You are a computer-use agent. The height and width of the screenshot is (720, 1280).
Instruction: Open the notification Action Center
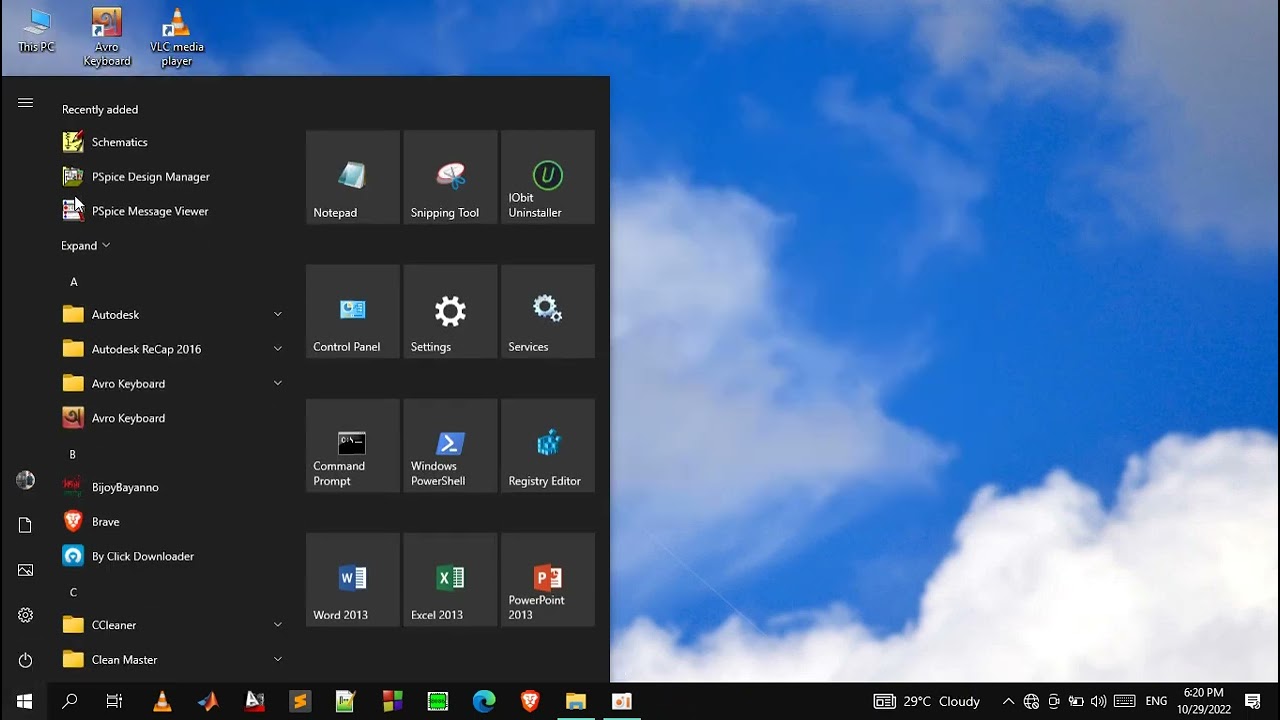(1252, 701)
